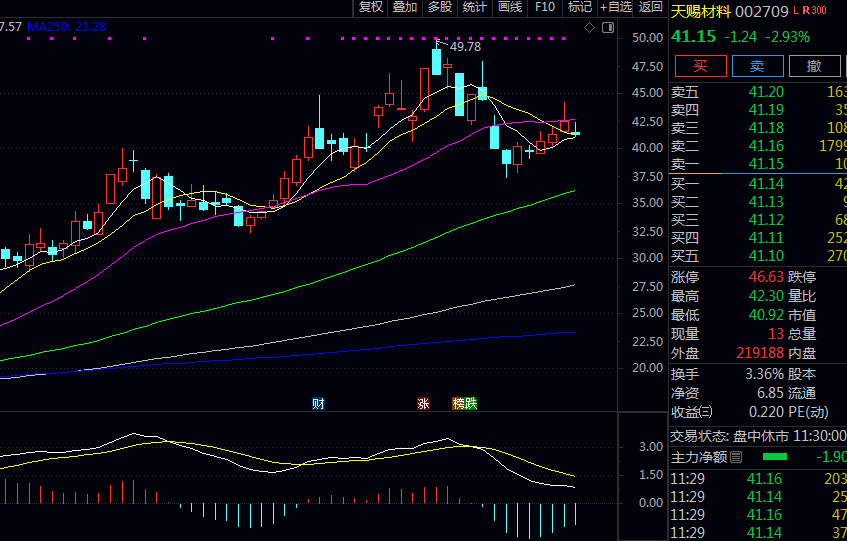
Task: Click the 3.00 MACD axis label
Action: click(651, 447)
